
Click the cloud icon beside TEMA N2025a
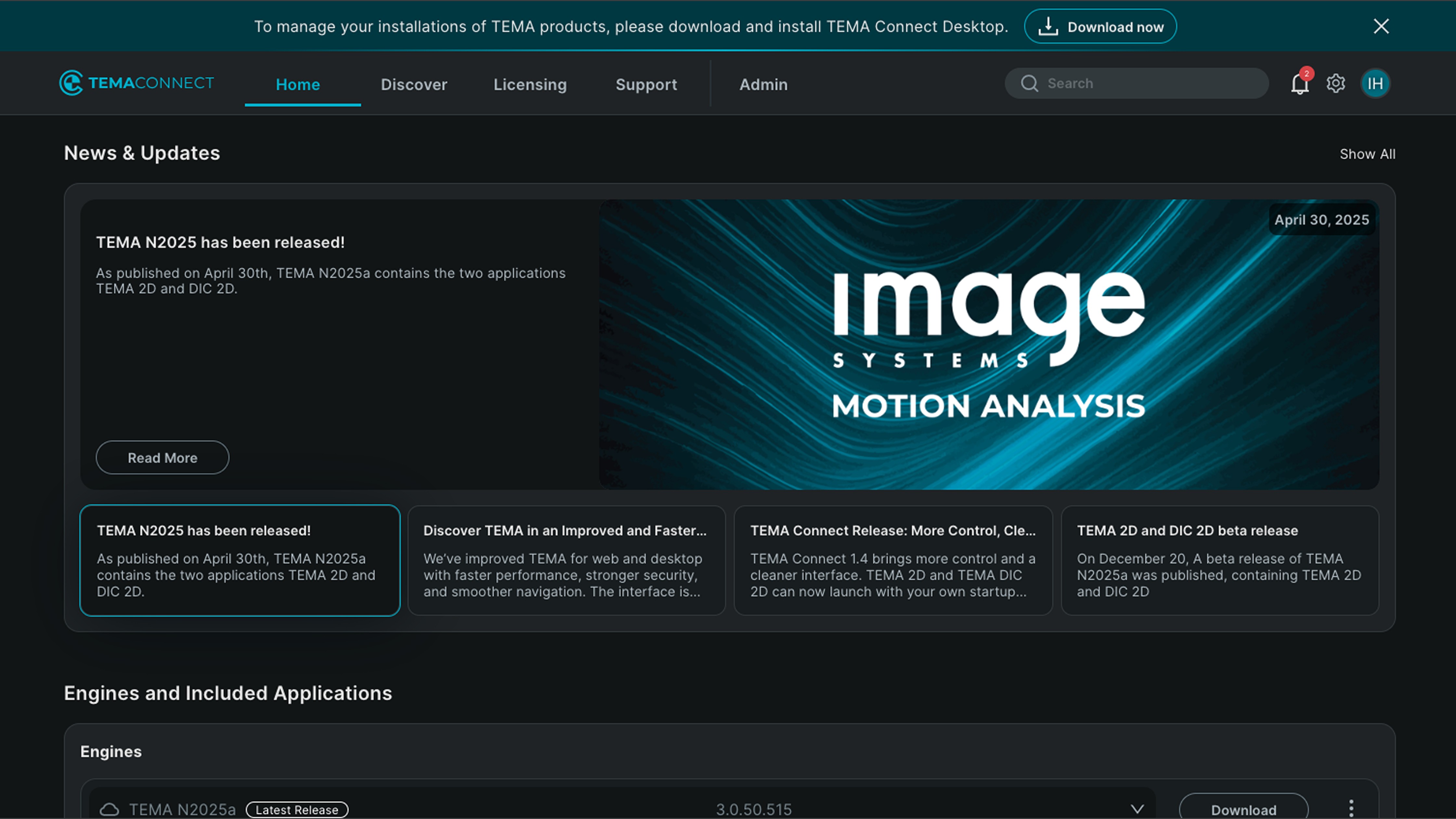109,809
